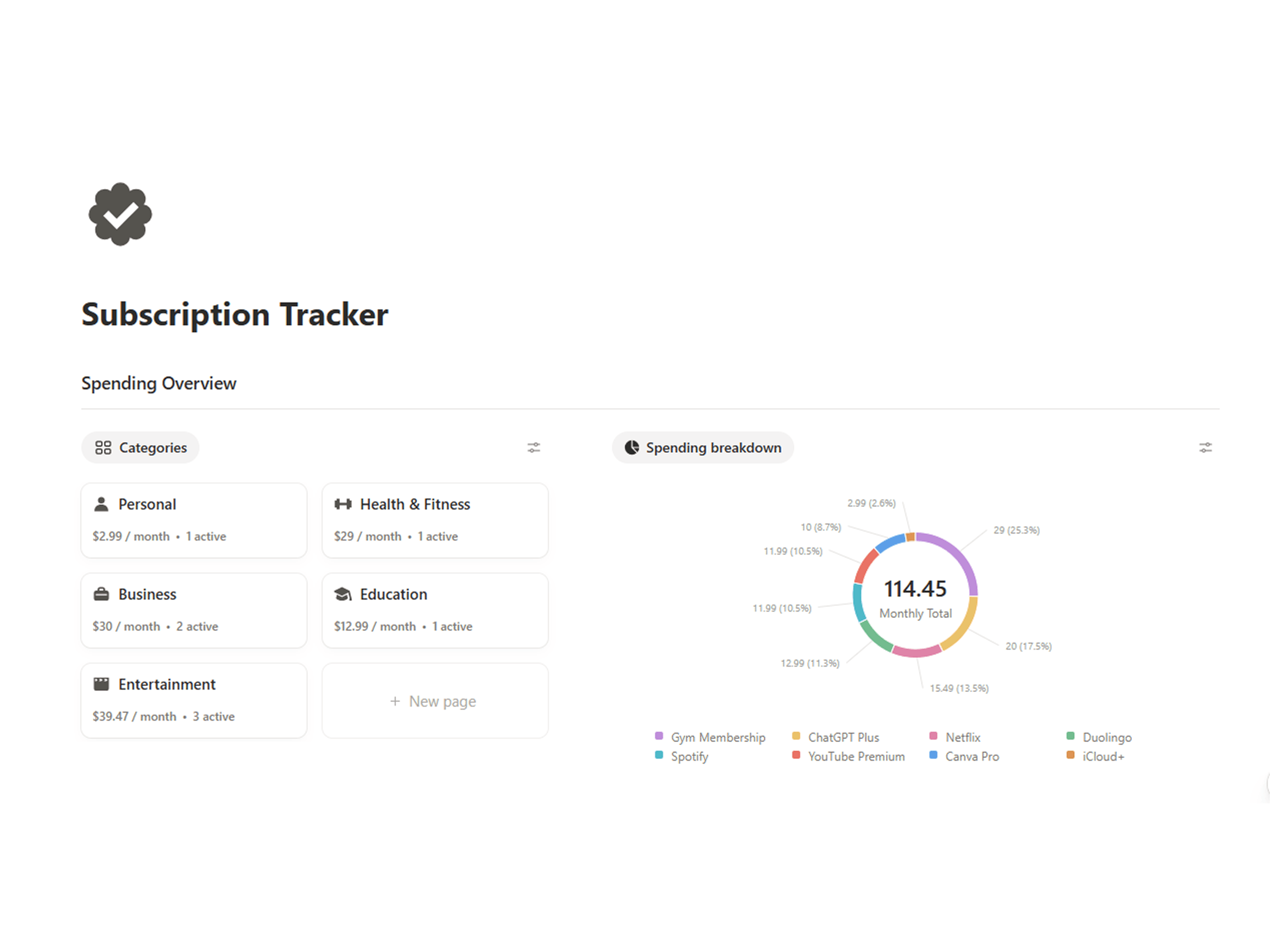Click the Subscription Tracker page title
Image resolution: width=1270 pixels, height=952 pixels.
tap(235, 315)
